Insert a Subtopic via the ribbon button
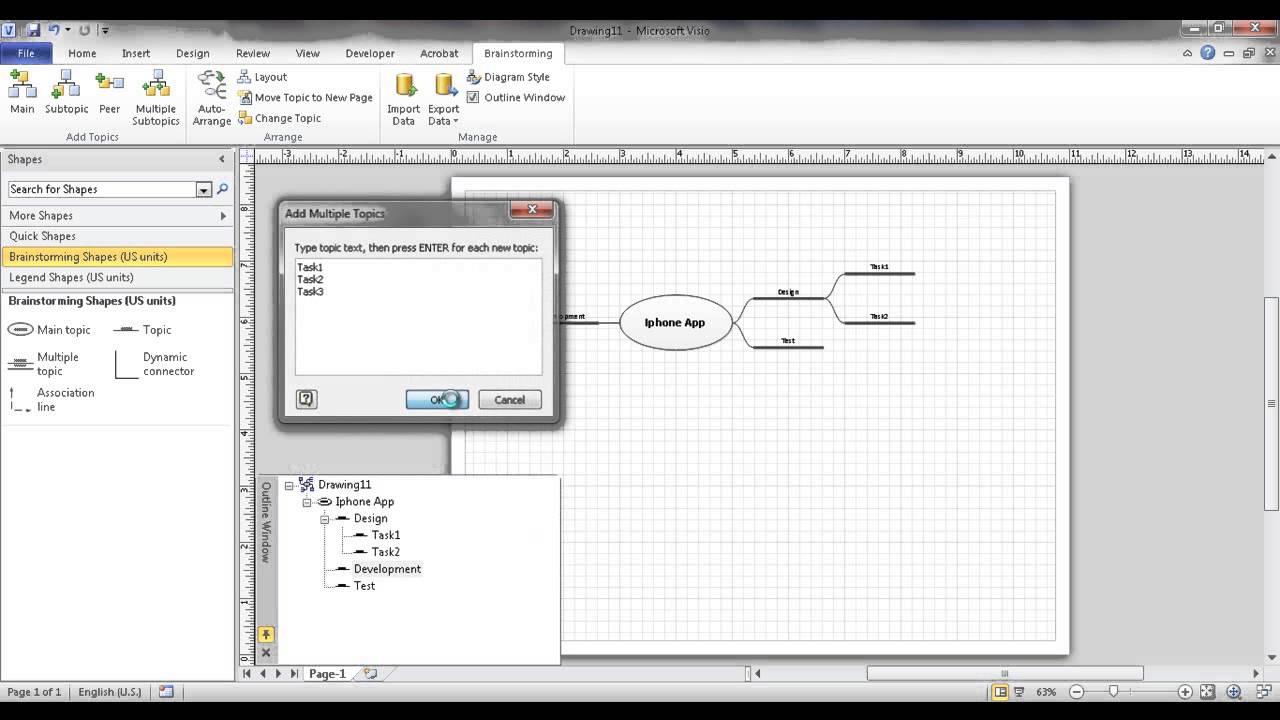 66,92
